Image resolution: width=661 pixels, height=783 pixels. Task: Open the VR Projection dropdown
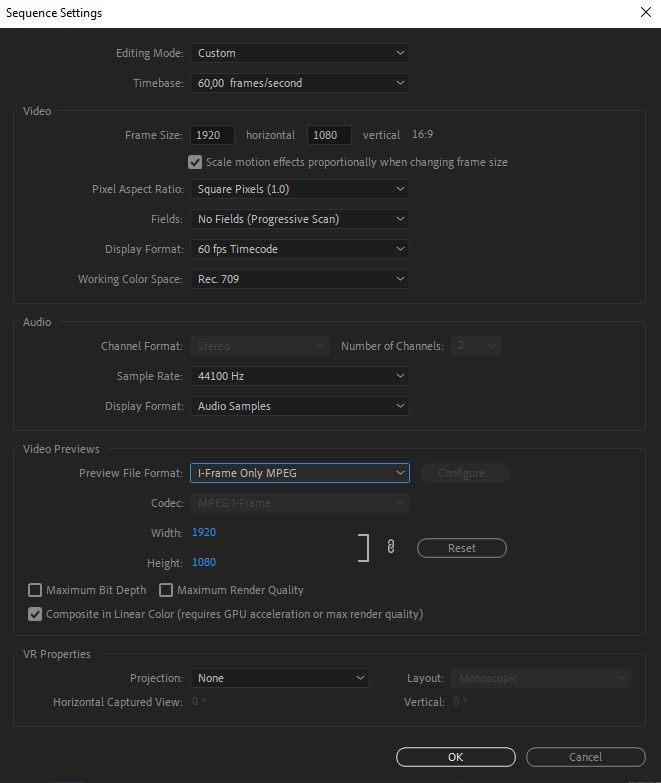click(x=280, y=678)
